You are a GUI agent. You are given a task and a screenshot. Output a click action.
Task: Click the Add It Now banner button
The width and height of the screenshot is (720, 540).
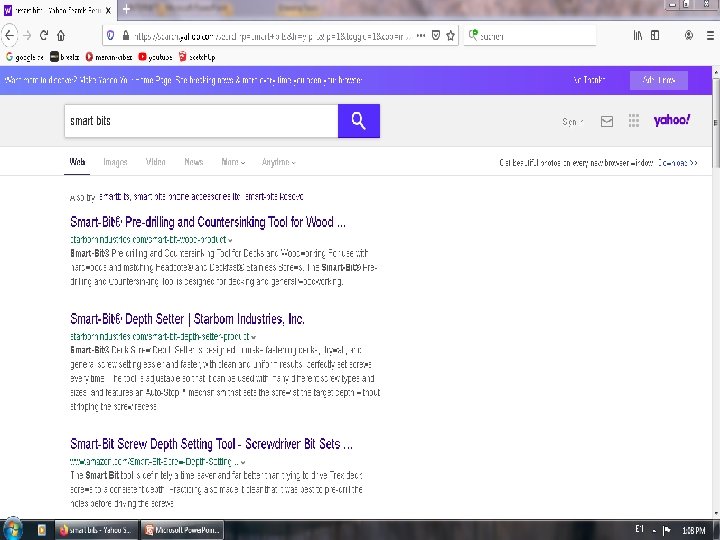point(659,80)
